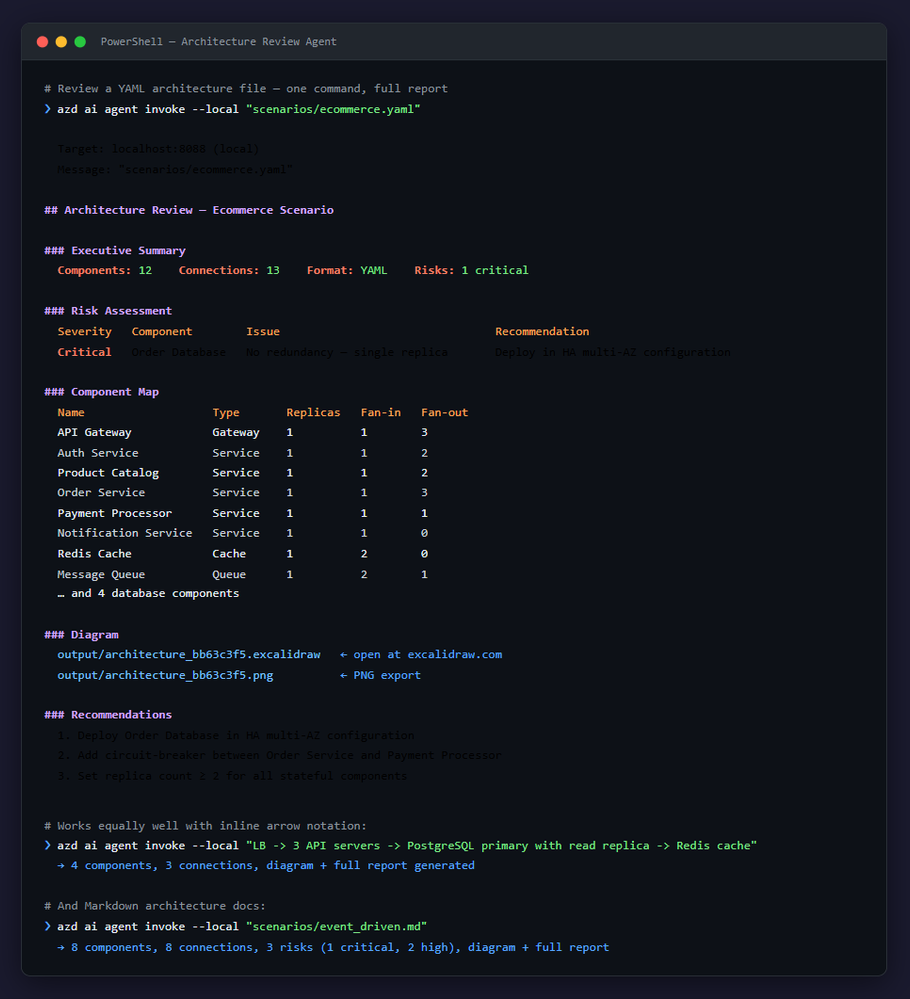
Task: Click the 'Fan-in' column header
Action: 381,412
